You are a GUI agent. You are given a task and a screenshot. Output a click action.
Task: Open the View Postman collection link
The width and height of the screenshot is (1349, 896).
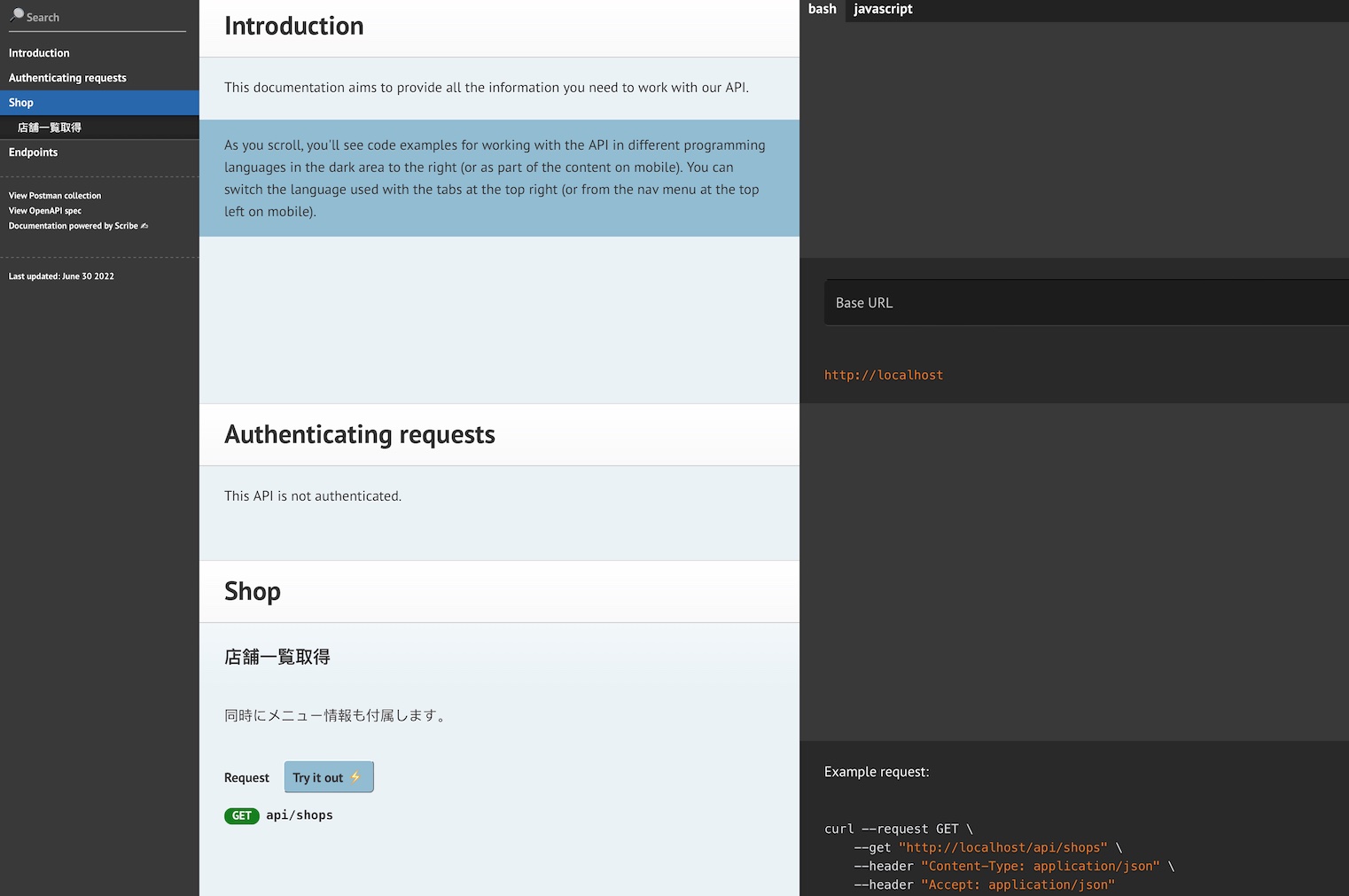55,196
